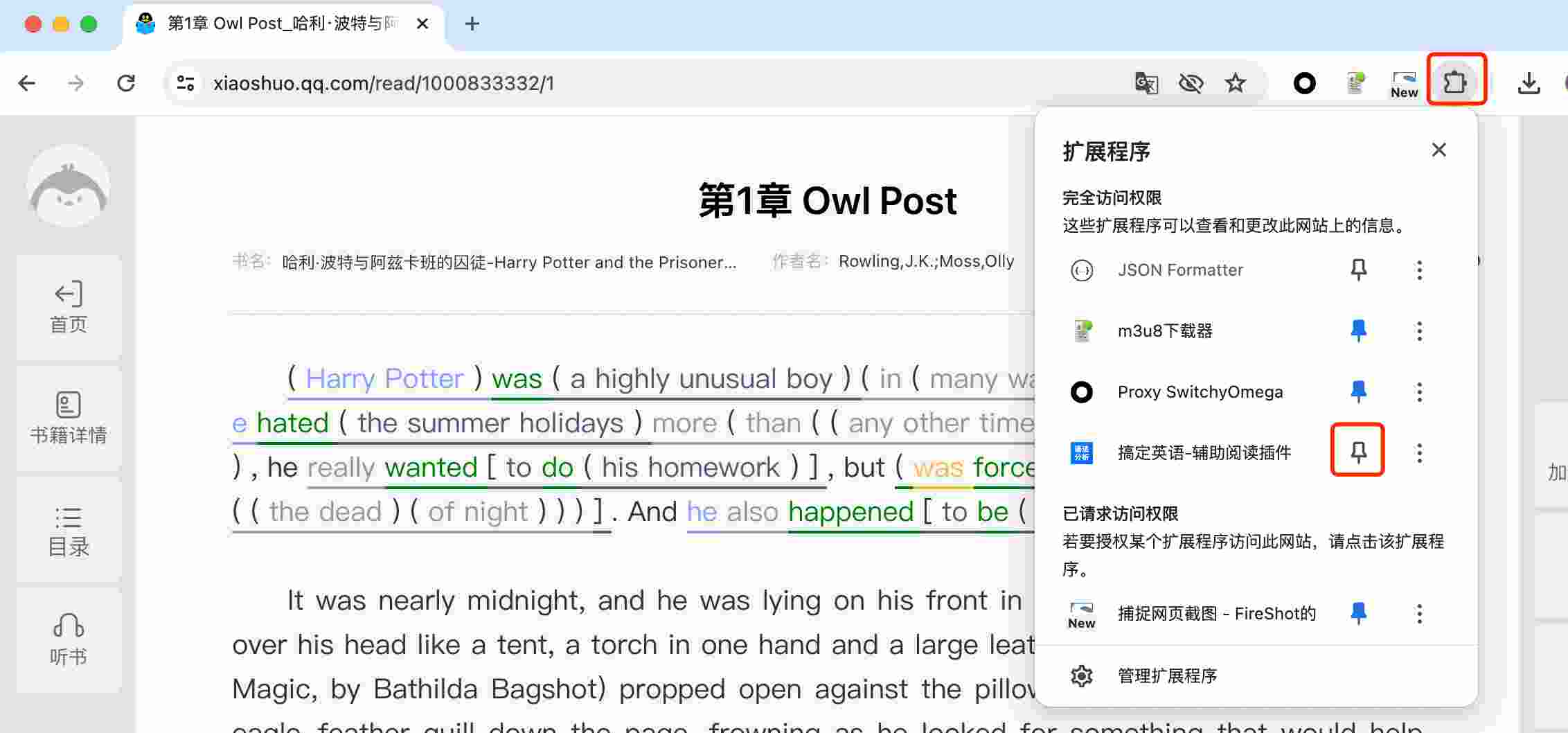The width and height of the screenshot is (1568, 733).
Task: Open 书籍详情 in the sidebar
Action: 69,418
